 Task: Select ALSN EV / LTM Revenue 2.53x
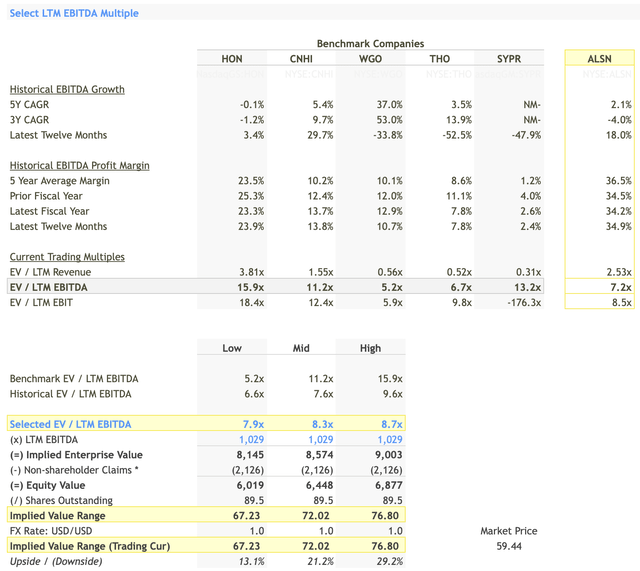tap(619, 272)
